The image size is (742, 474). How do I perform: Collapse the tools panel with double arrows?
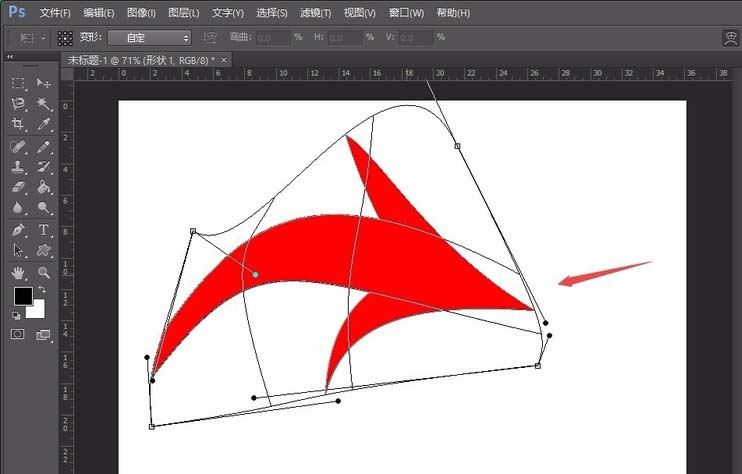point(9,57)
